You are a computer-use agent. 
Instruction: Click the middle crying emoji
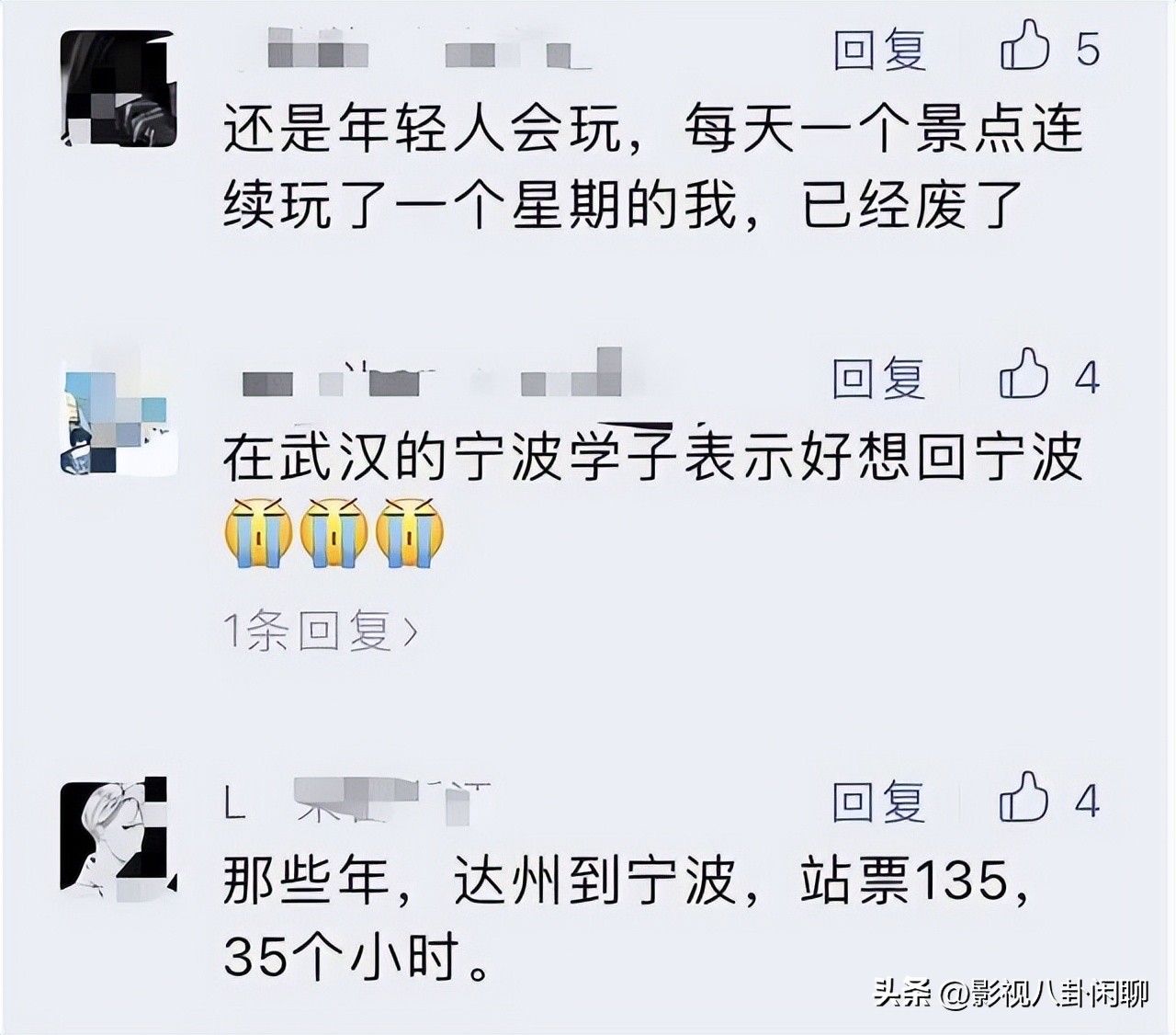[x=334, y=531]
